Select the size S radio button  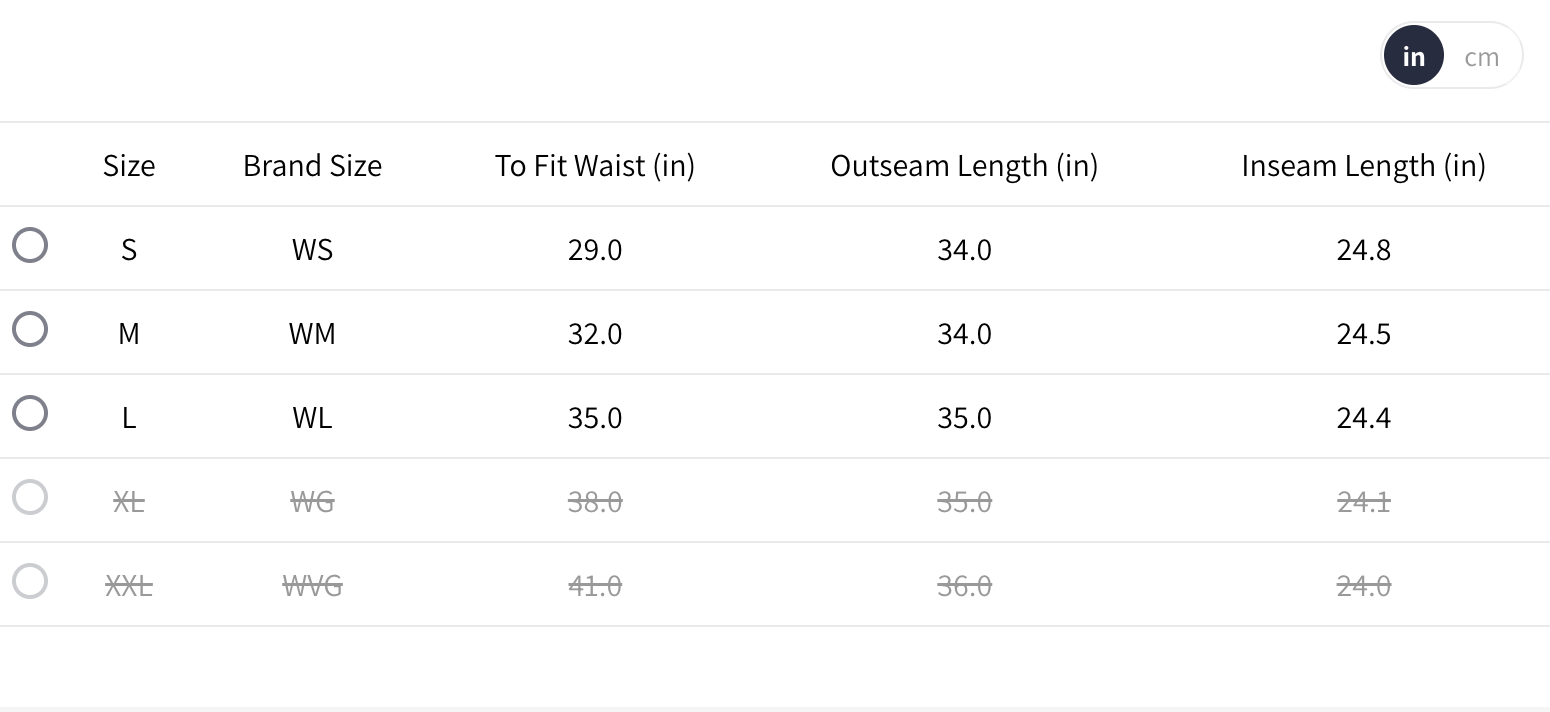(x=30, y=245)
